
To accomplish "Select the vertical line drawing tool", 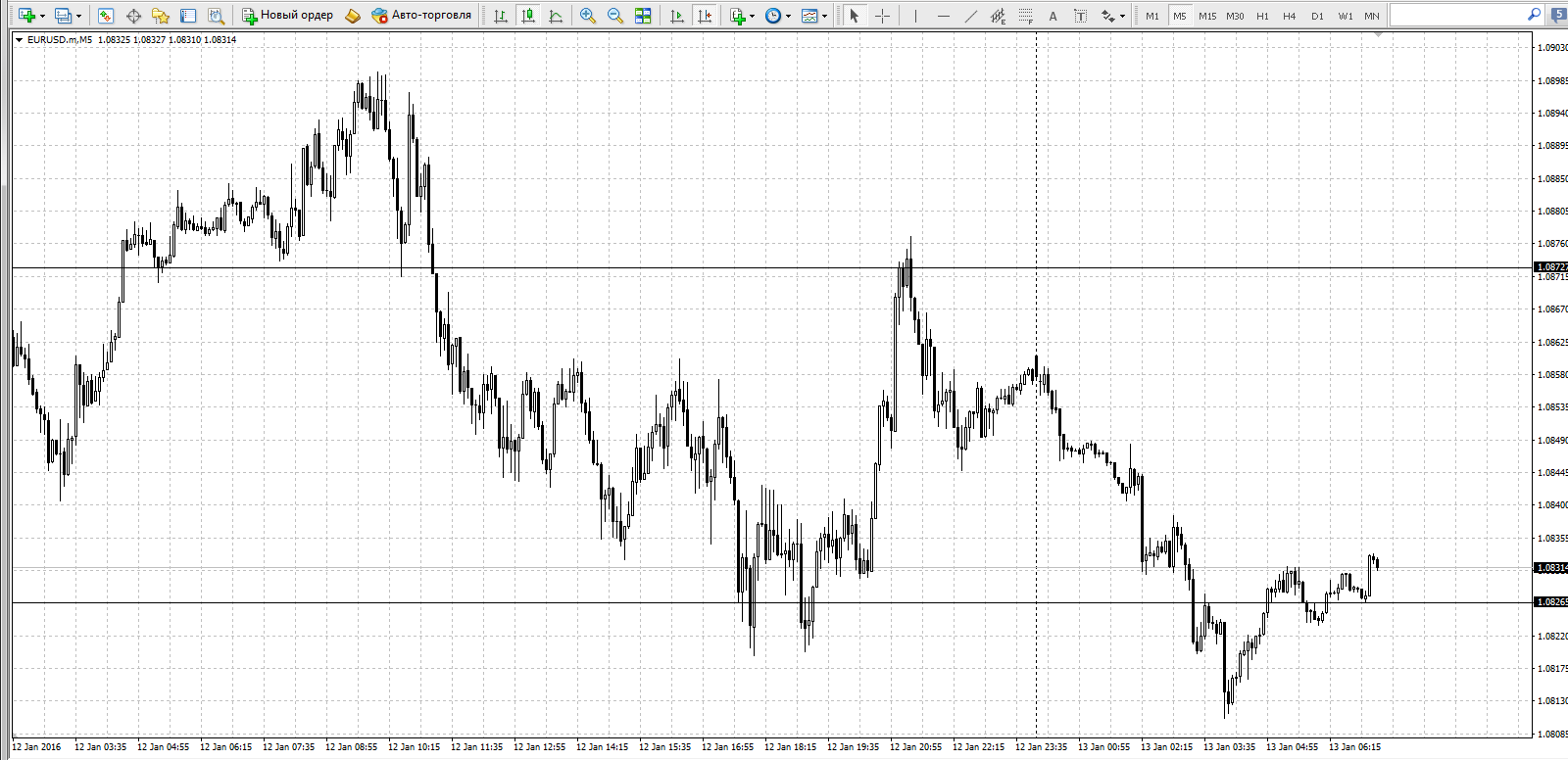I will click(915, 16).
